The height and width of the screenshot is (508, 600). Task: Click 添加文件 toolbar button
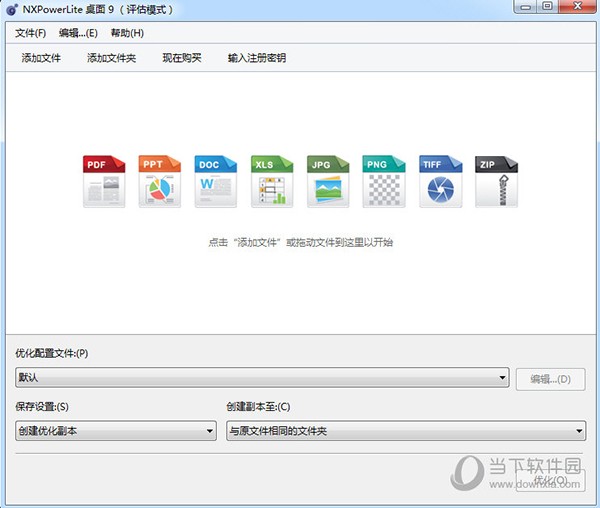click(x=41, y=58)
